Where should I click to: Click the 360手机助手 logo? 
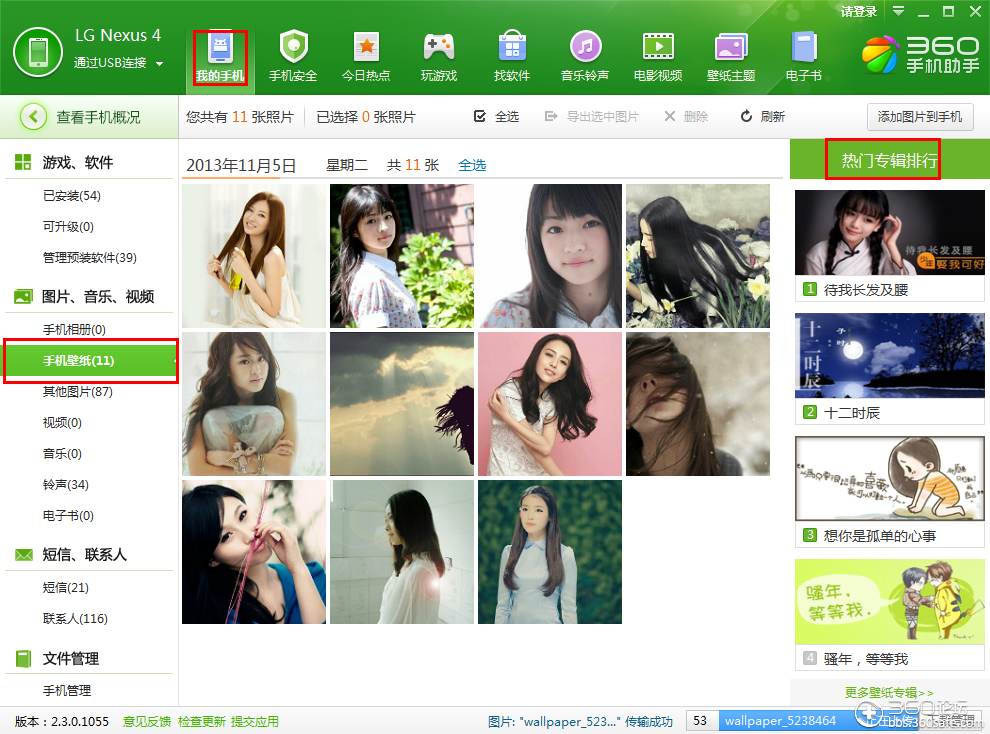pyautogui.click(x=921, y=54)
